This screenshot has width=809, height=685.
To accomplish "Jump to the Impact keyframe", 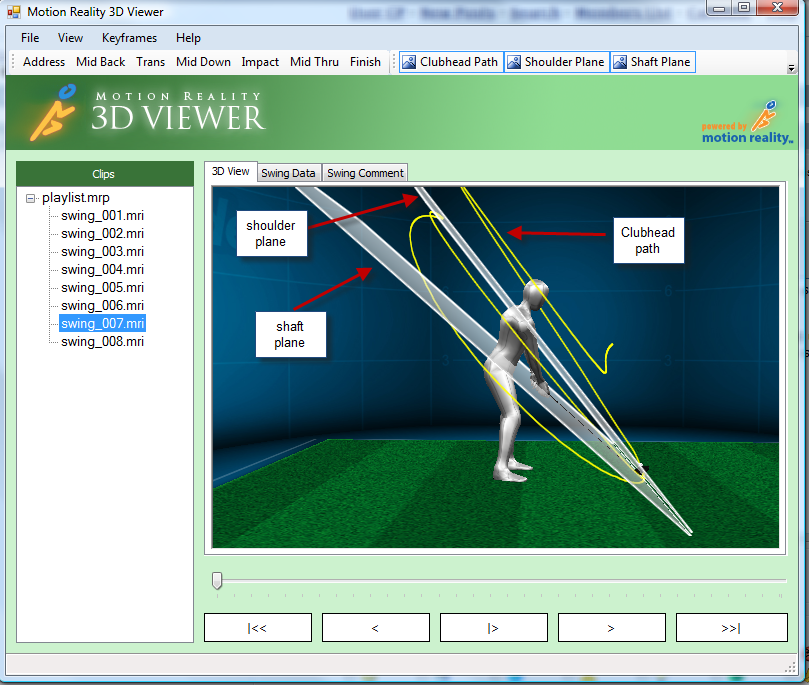I will (260, 62).
